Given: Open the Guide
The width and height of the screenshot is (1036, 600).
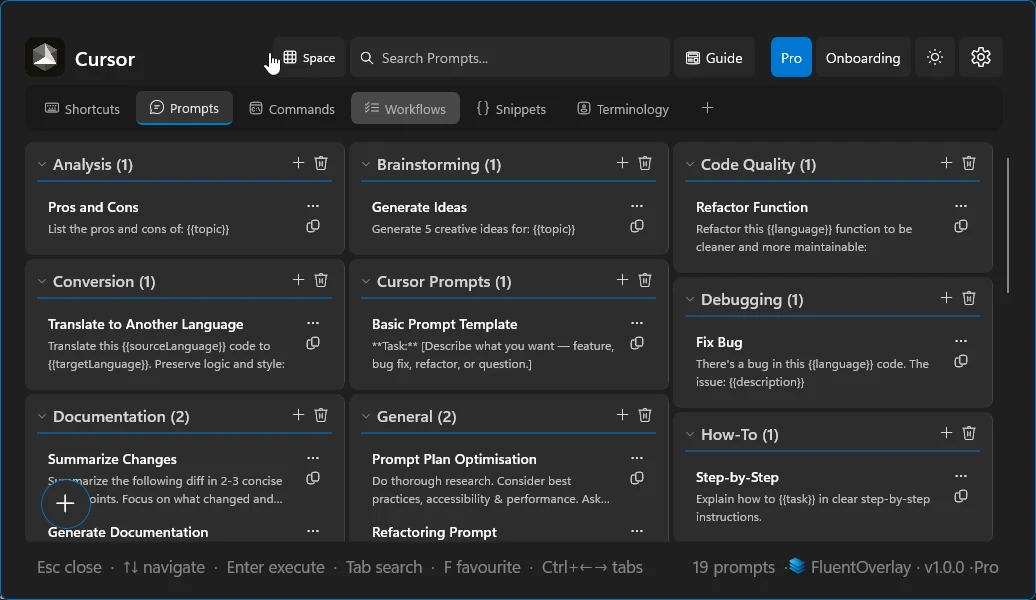Looking at the screenshot, I should [x=714, y=57].
